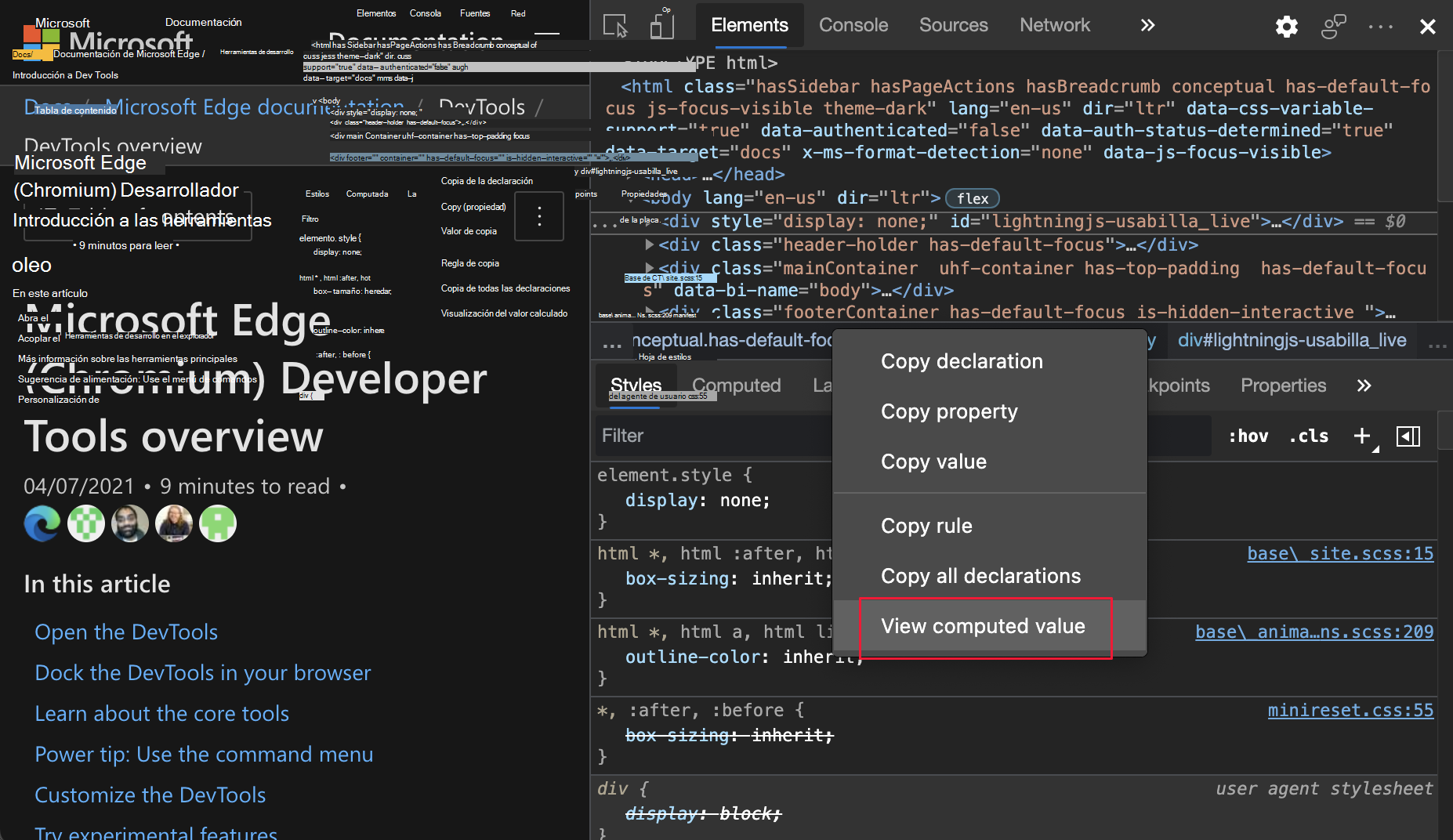Show more Styles pane tabs chevron

pyautogui.click(x=1364, y=386)
